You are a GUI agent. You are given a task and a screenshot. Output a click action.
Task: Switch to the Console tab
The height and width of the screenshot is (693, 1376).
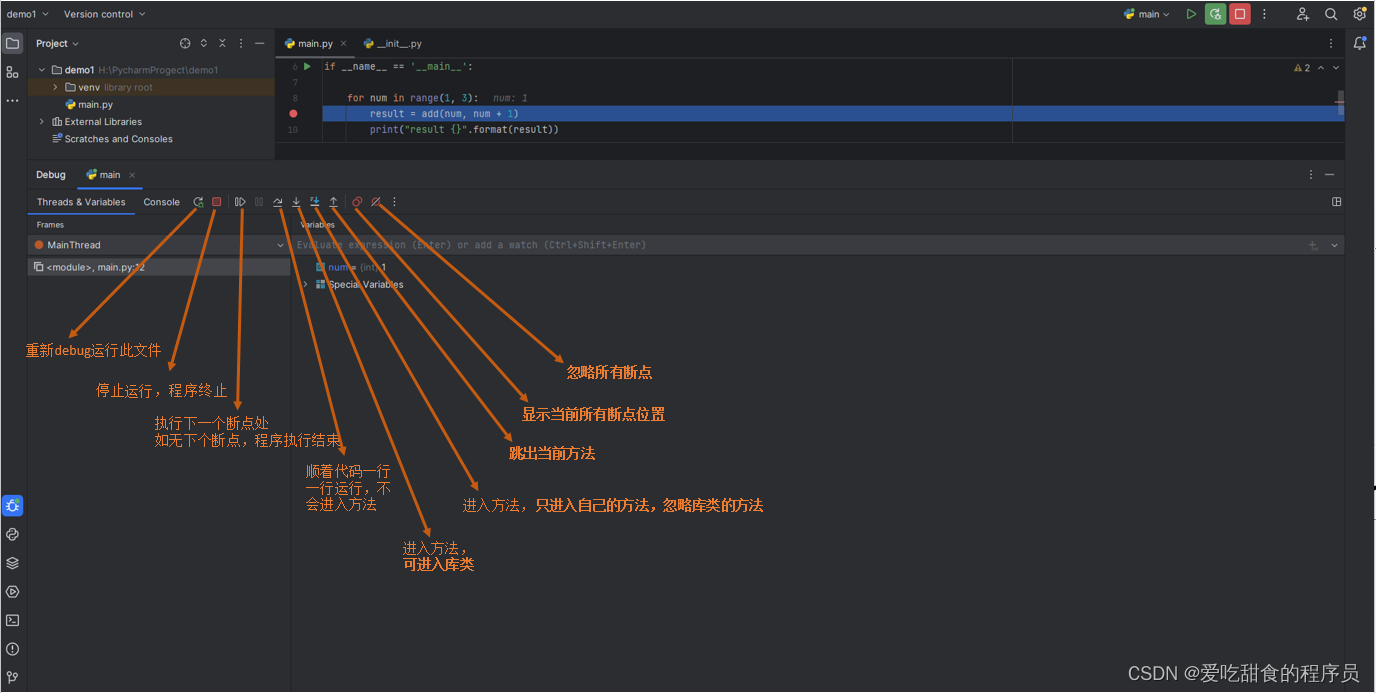(x=161, y=202)
